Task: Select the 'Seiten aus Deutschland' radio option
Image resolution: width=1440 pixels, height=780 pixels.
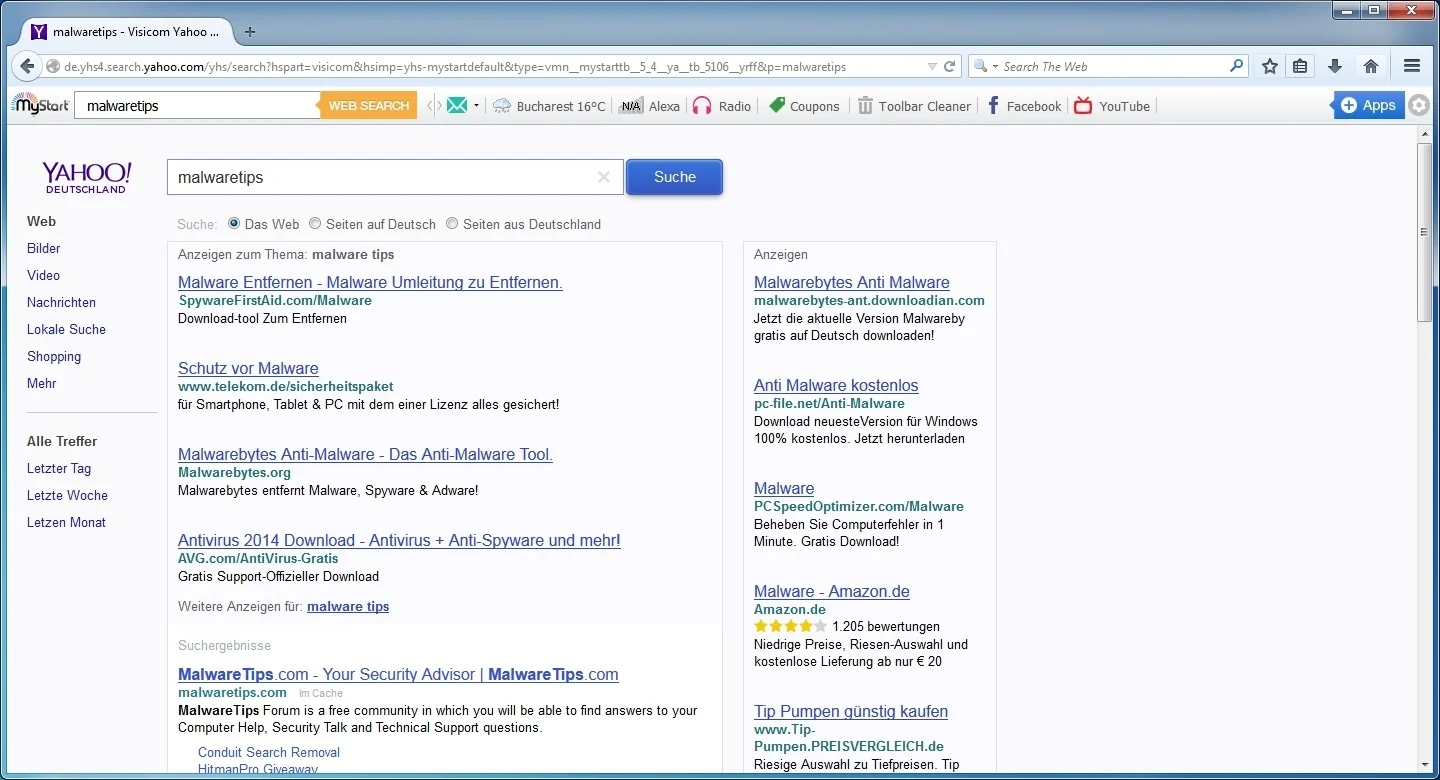Action: click(x=452, y=224)
